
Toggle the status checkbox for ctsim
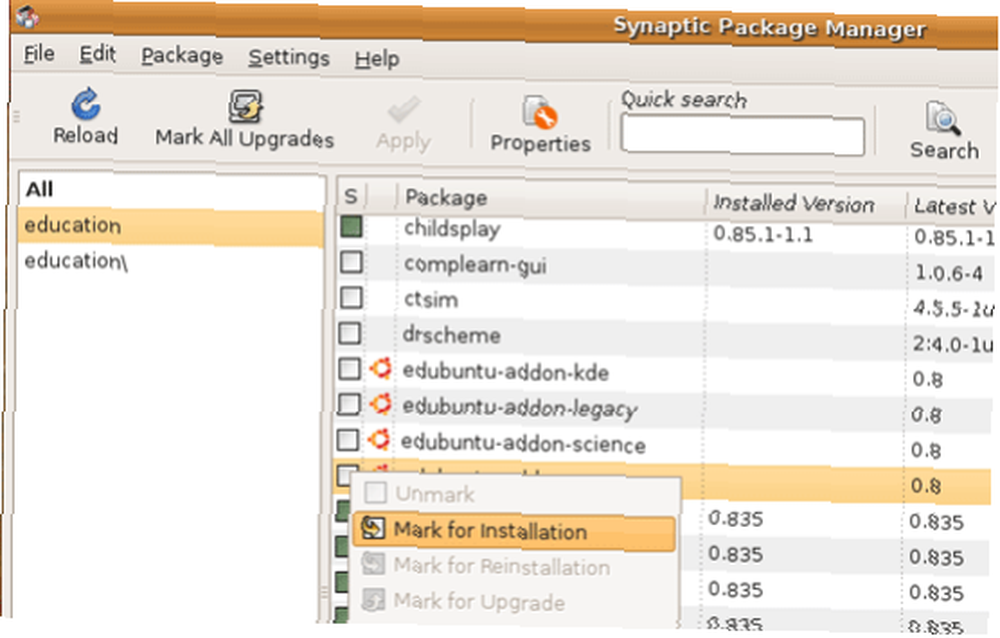pos(351,298)
